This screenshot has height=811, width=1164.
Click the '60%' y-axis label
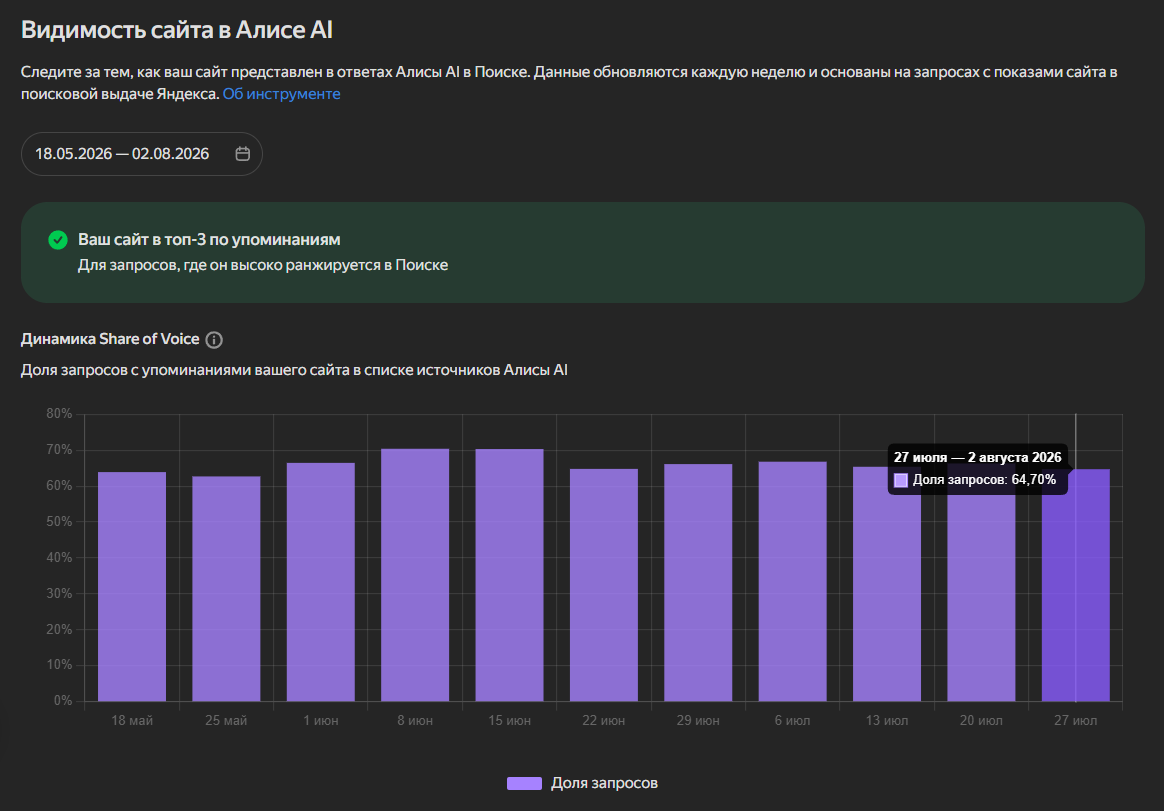coord(59,486)
